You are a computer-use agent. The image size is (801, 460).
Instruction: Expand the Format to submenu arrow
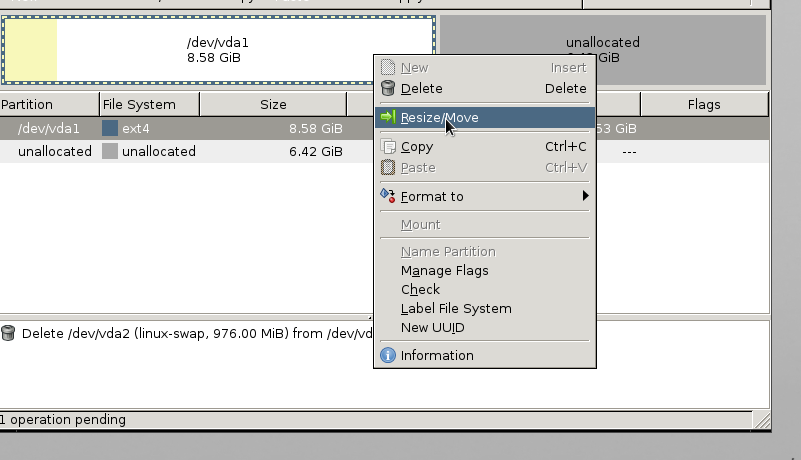[x=586, y=196]
